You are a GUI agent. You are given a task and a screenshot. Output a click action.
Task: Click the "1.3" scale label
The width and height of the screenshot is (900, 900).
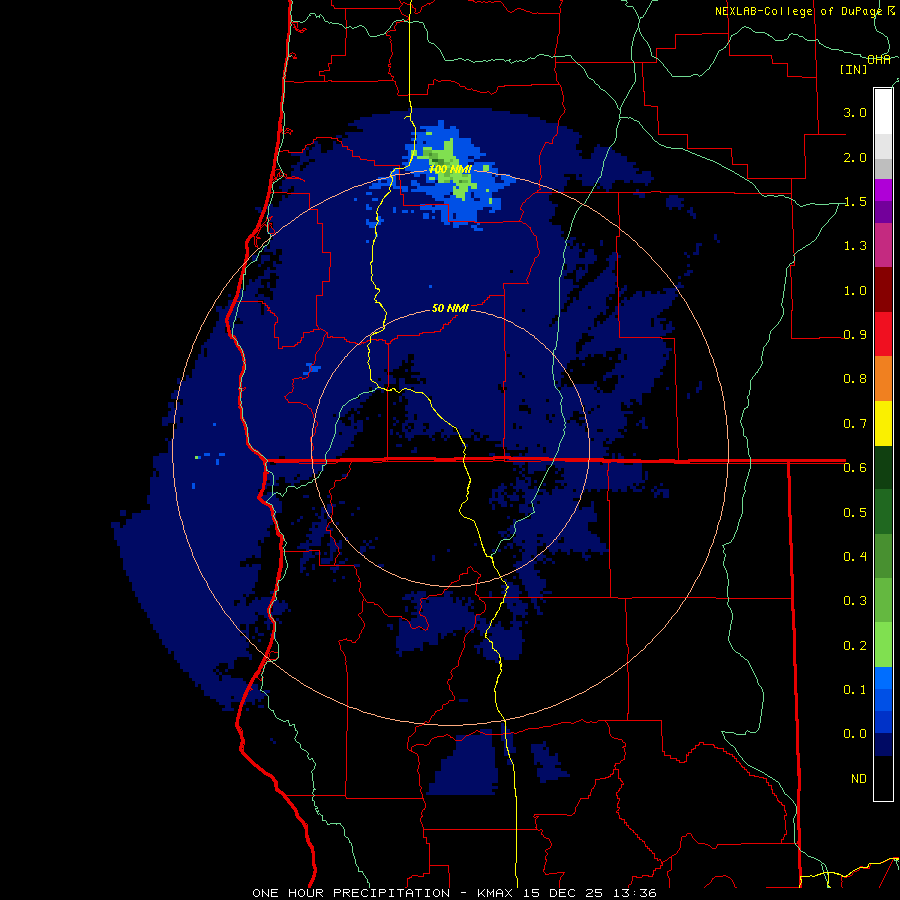855,246
